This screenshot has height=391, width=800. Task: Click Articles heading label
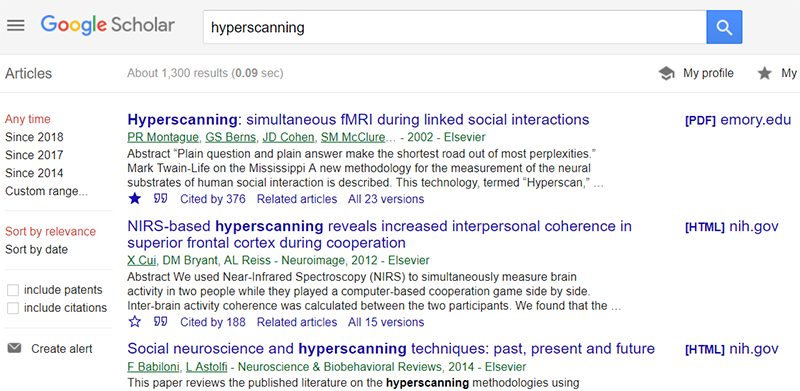[x=29, y=74]
